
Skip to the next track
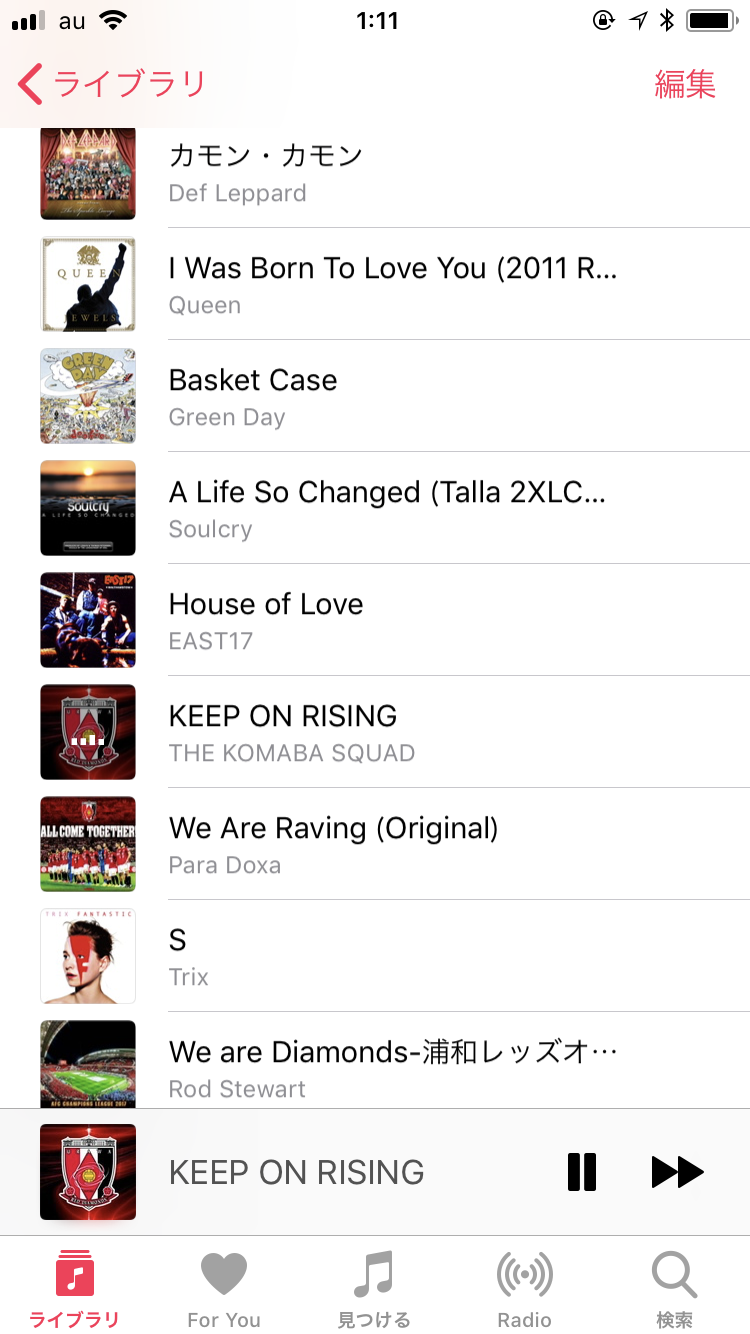[x=677, y=1172]
